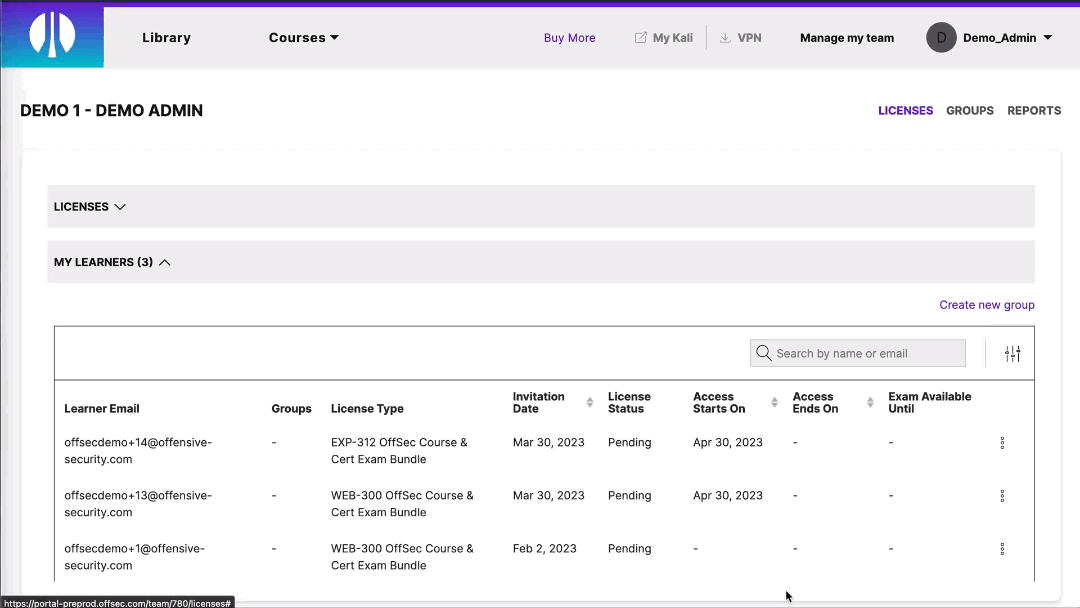Click the Demo_Admin avatar icon
The width and height of the screenshot is (1080, 608).
tap(941, 37)
